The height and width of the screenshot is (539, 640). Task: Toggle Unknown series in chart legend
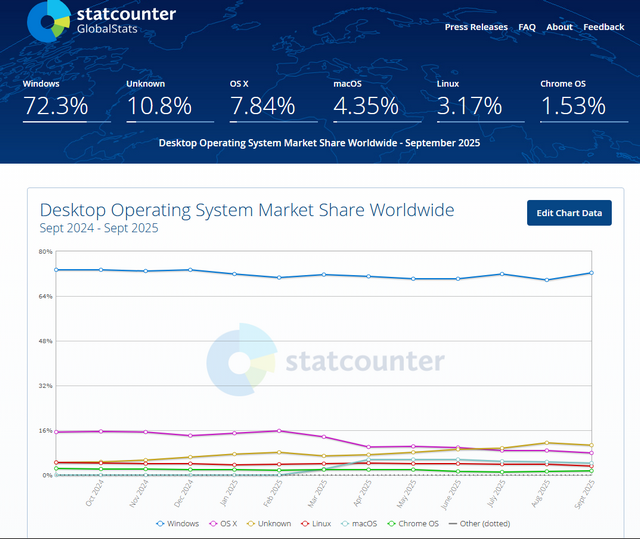[x=269, y=523]
